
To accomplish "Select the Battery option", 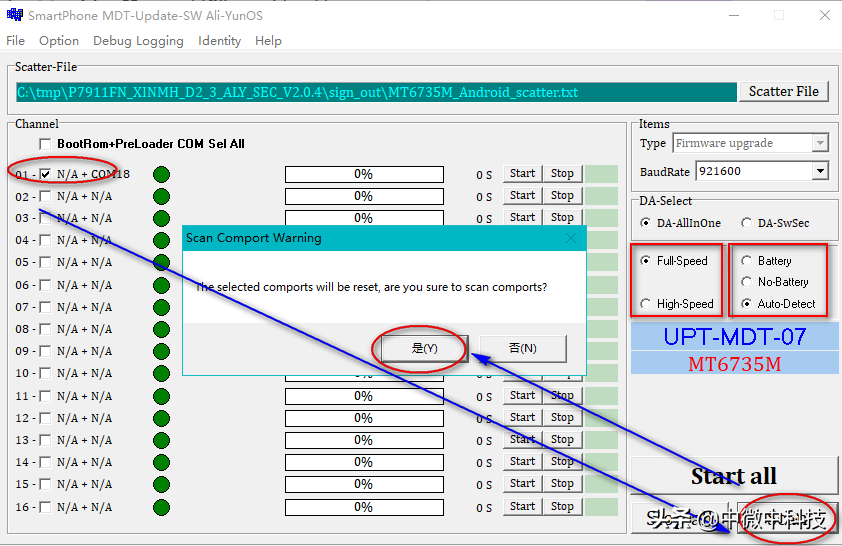I will (746, 261).
